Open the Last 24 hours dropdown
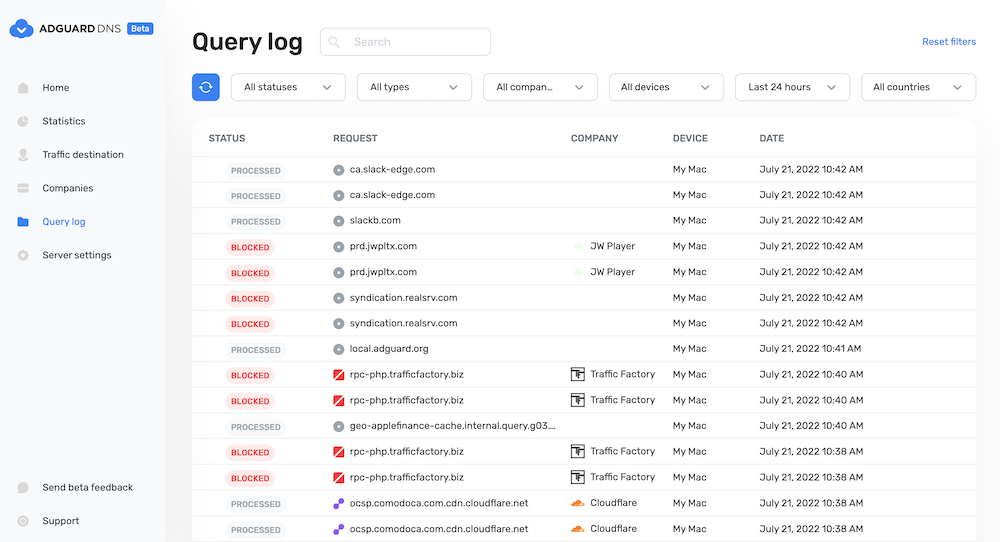 [792, 87]
